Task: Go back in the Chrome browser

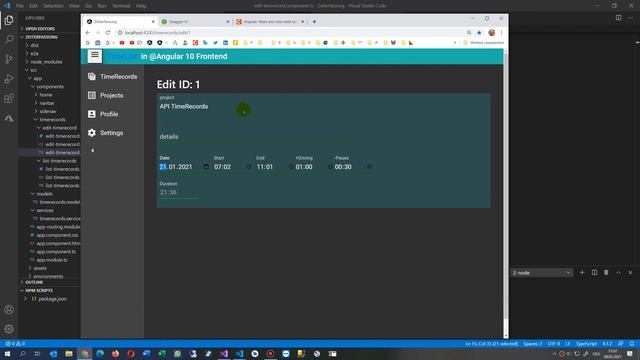Action: 88,33
